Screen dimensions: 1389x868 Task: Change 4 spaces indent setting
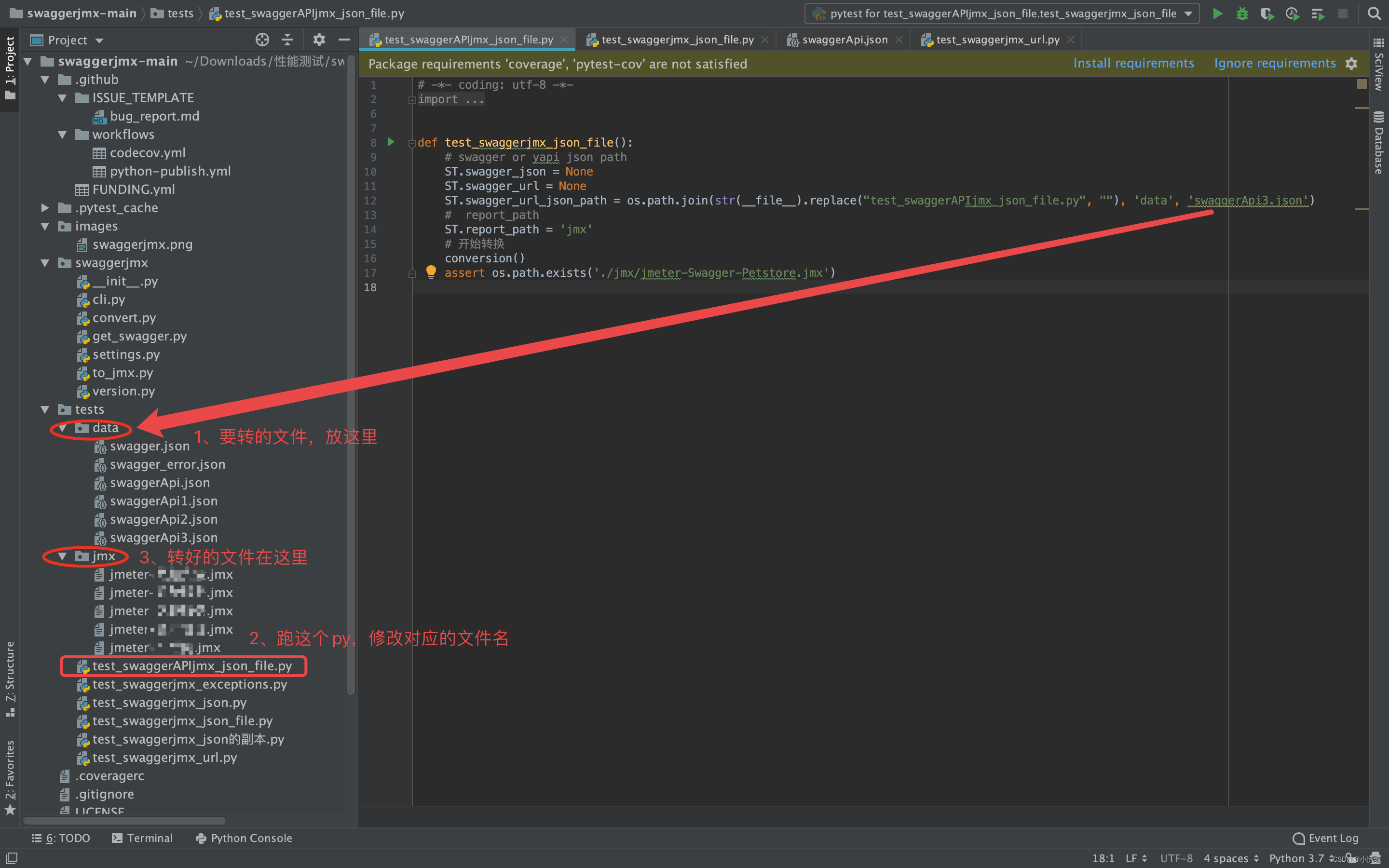(1231, 858)
